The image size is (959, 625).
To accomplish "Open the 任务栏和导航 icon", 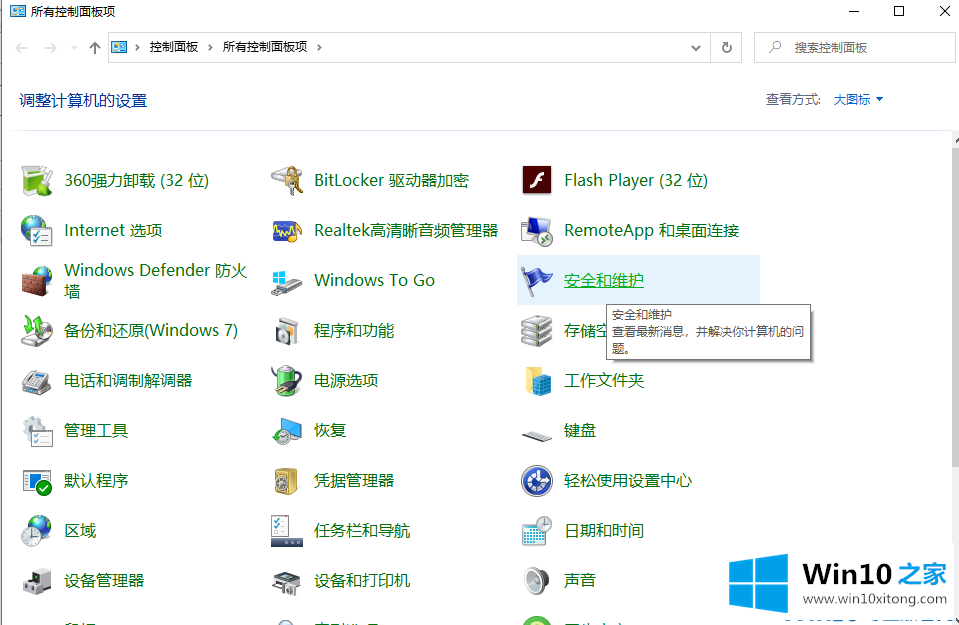I will (x=287, y=531).
